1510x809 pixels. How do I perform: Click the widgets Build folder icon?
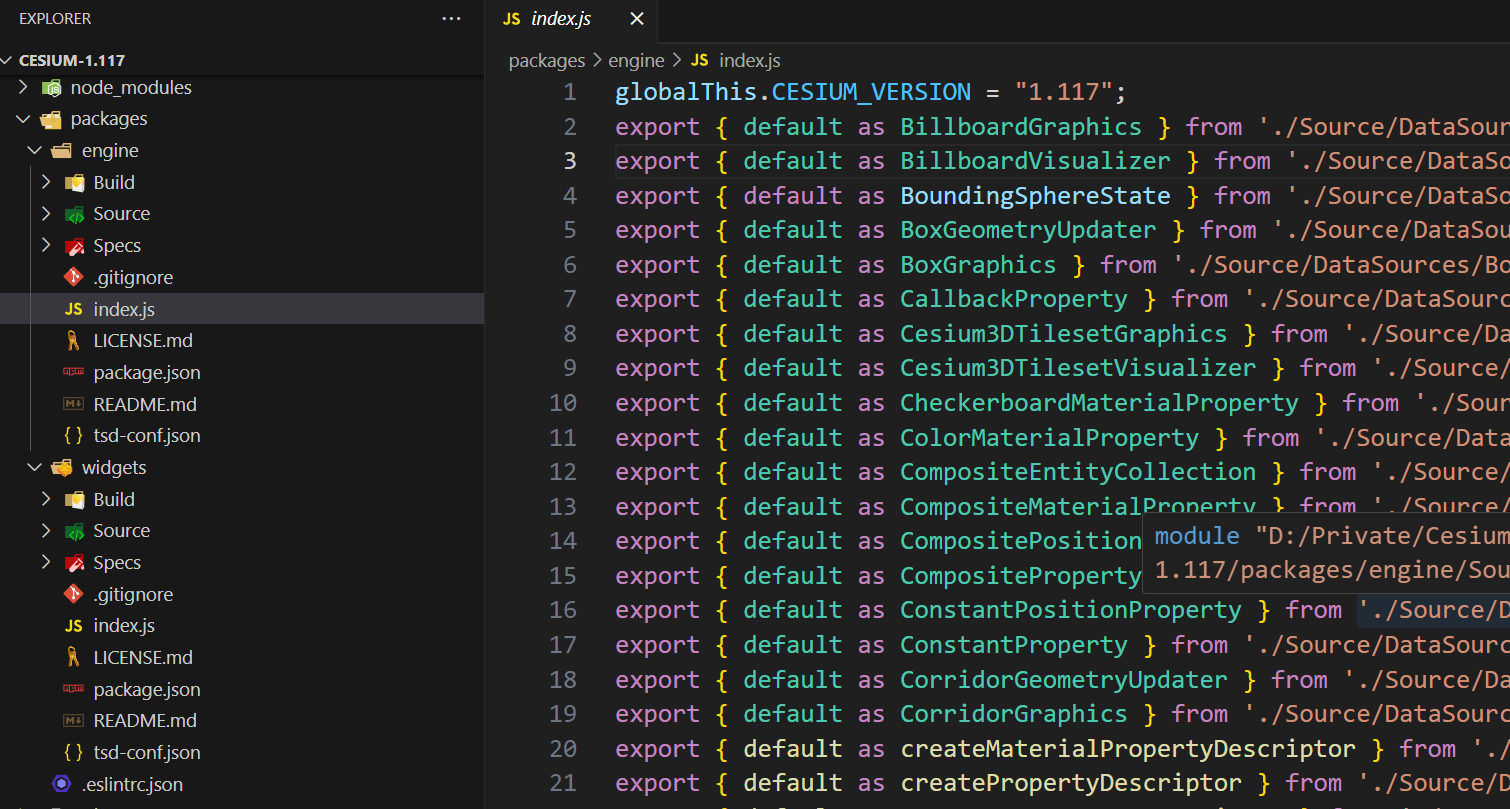tap(74, 500)
